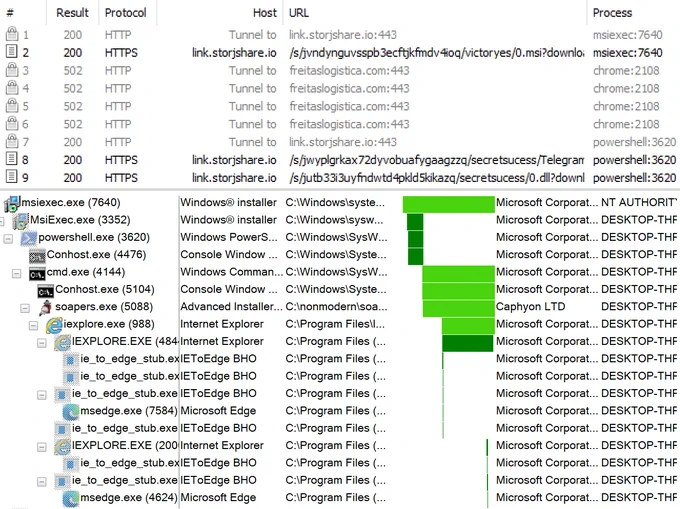Screen dimensions: 680x509
Task: Collapse the IEXPLORE.EXE (200 tree node
Action: click(42, 447)
